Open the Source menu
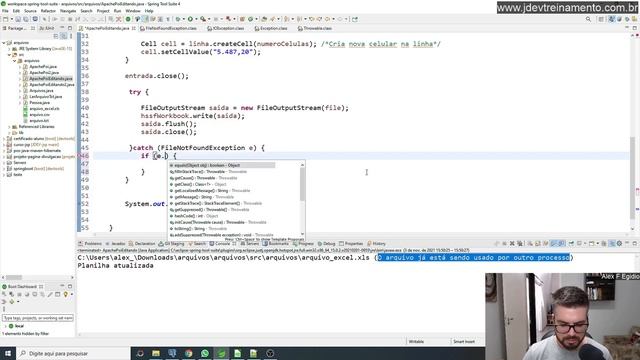The width and height of the screenshot is (640, 360). pos(30,11)
